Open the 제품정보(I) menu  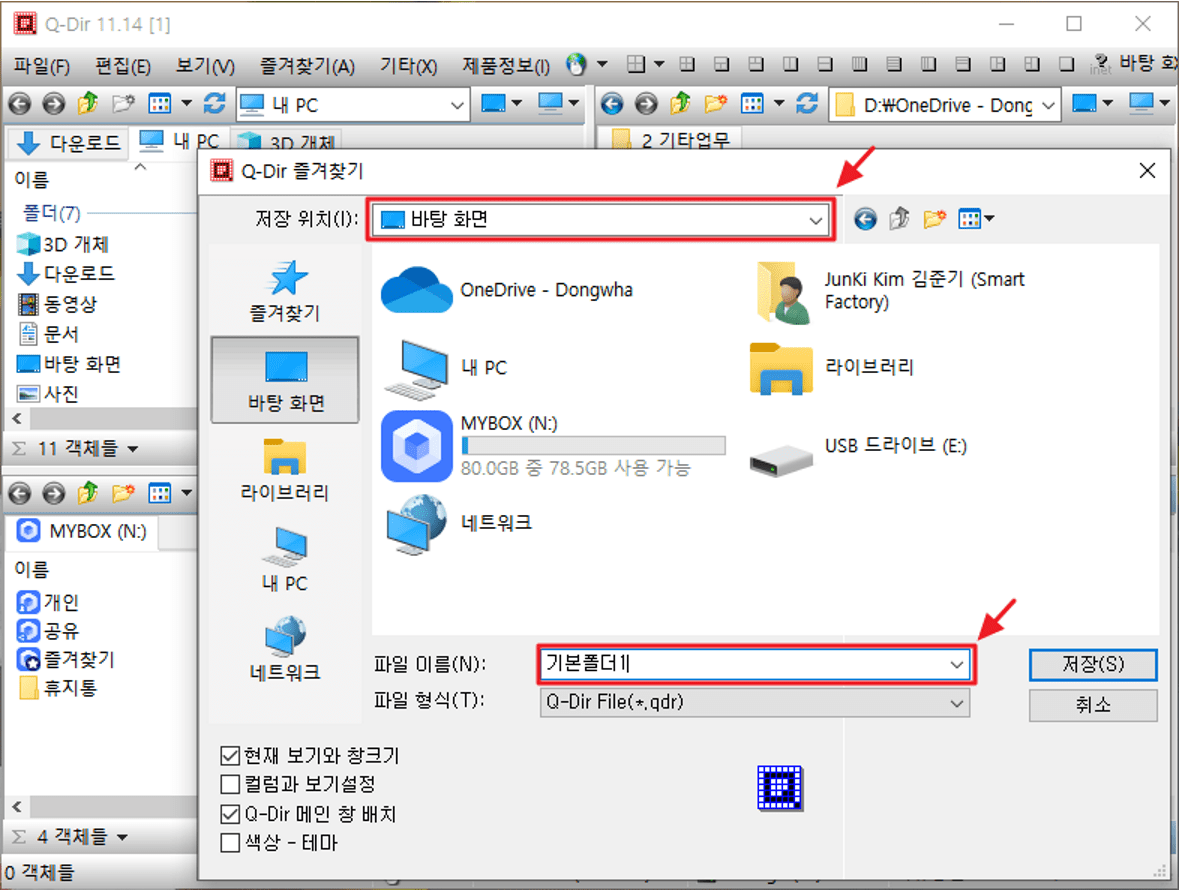(505, 66)
